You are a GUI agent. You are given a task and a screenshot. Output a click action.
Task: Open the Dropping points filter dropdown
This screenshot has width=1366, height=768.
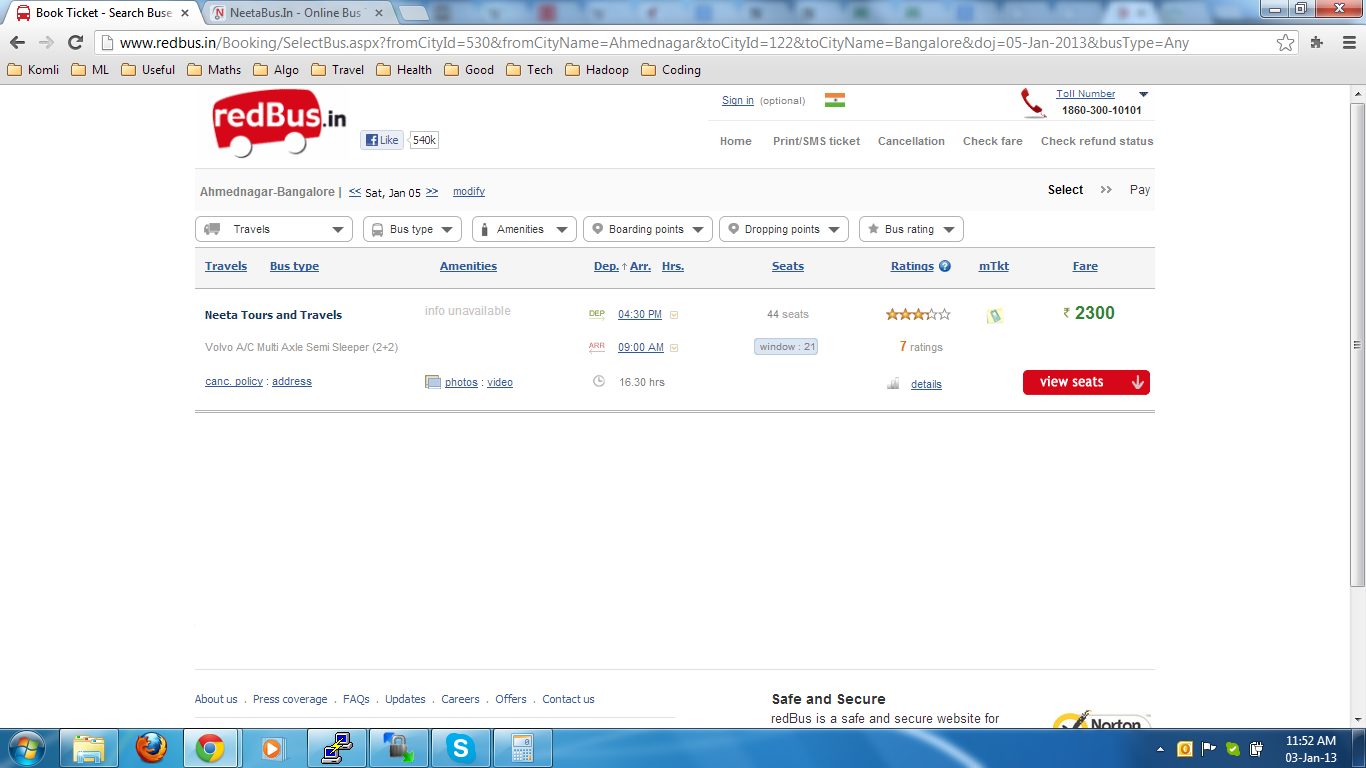(784, 229)
